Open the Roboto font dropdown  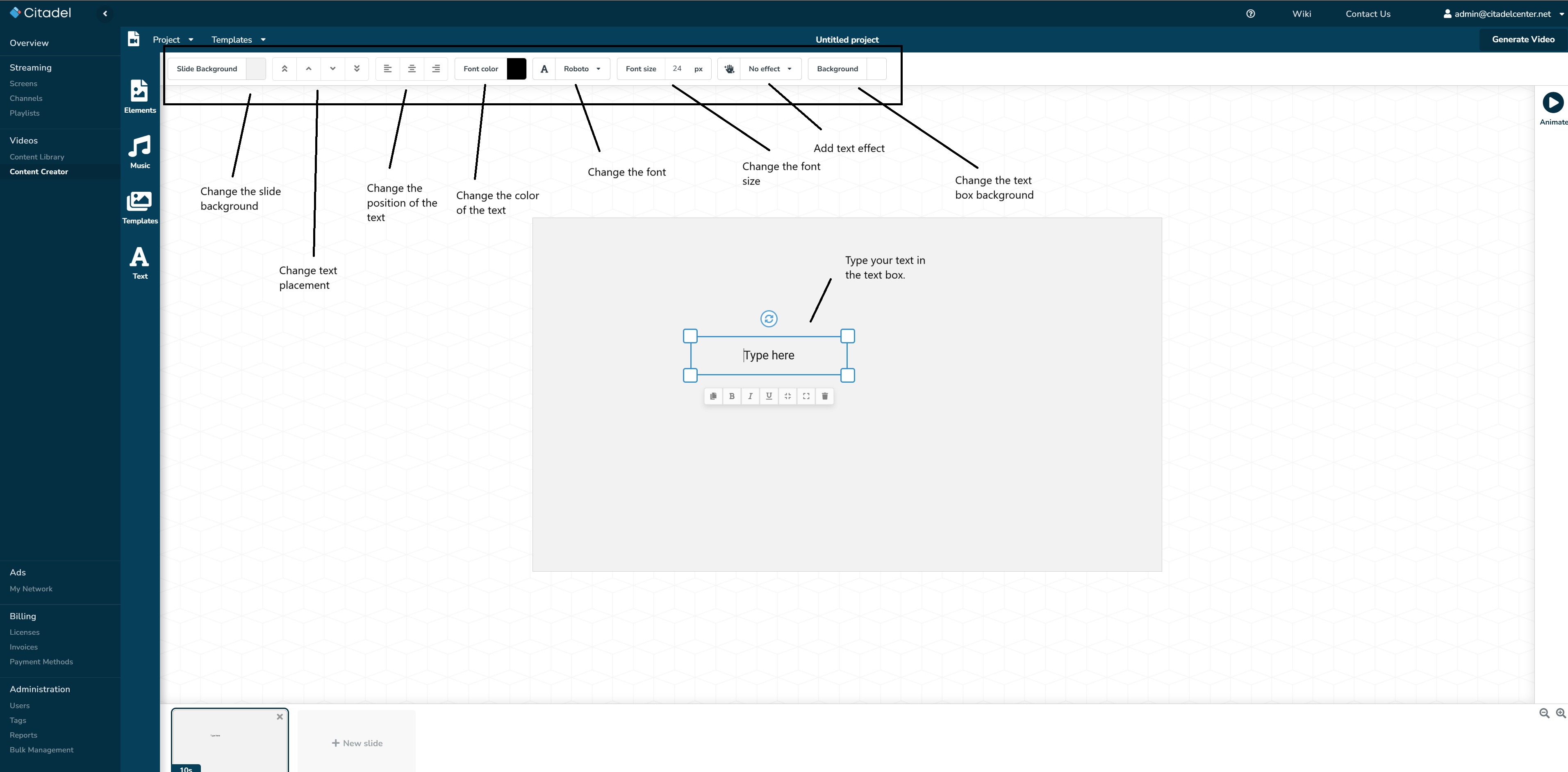point(582,69)
